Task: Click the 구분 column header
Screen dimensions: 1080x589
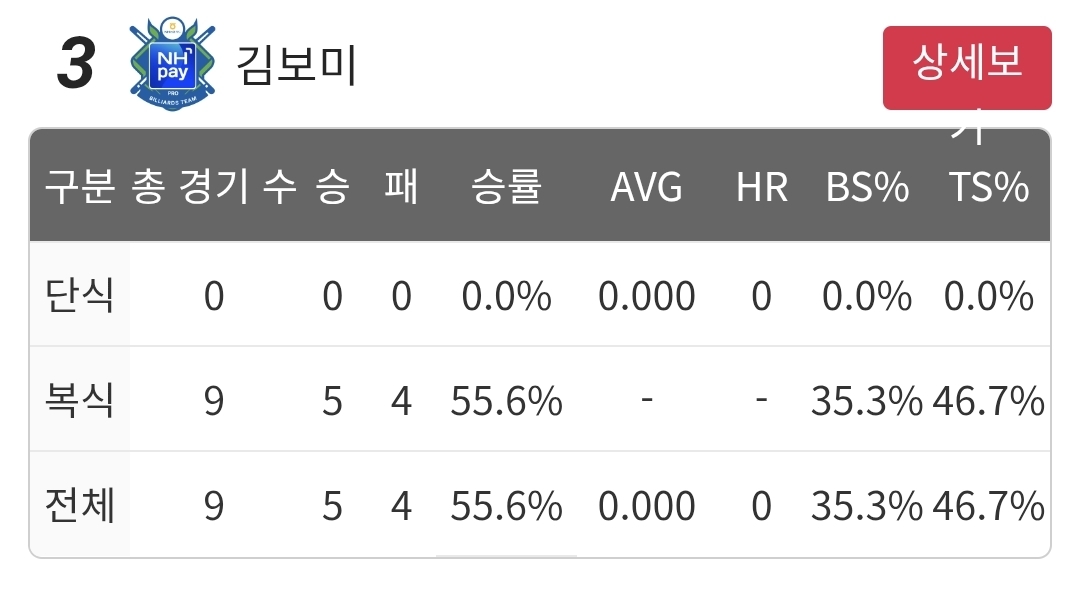Action: 80,187
